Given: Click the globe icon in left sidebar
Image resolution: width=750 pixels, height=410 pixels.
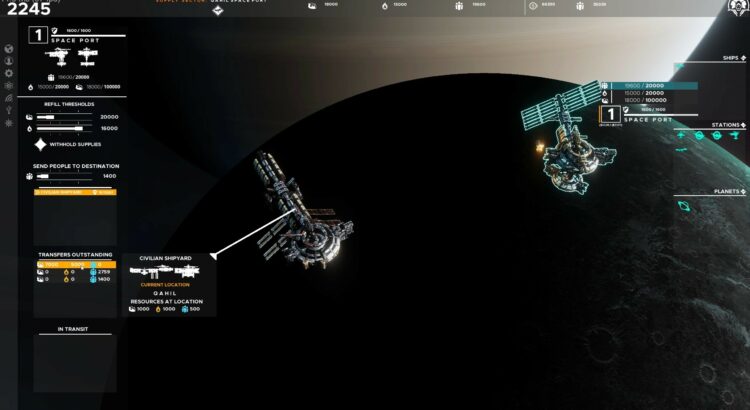Looking at the screenshot, I should (9, 48).
